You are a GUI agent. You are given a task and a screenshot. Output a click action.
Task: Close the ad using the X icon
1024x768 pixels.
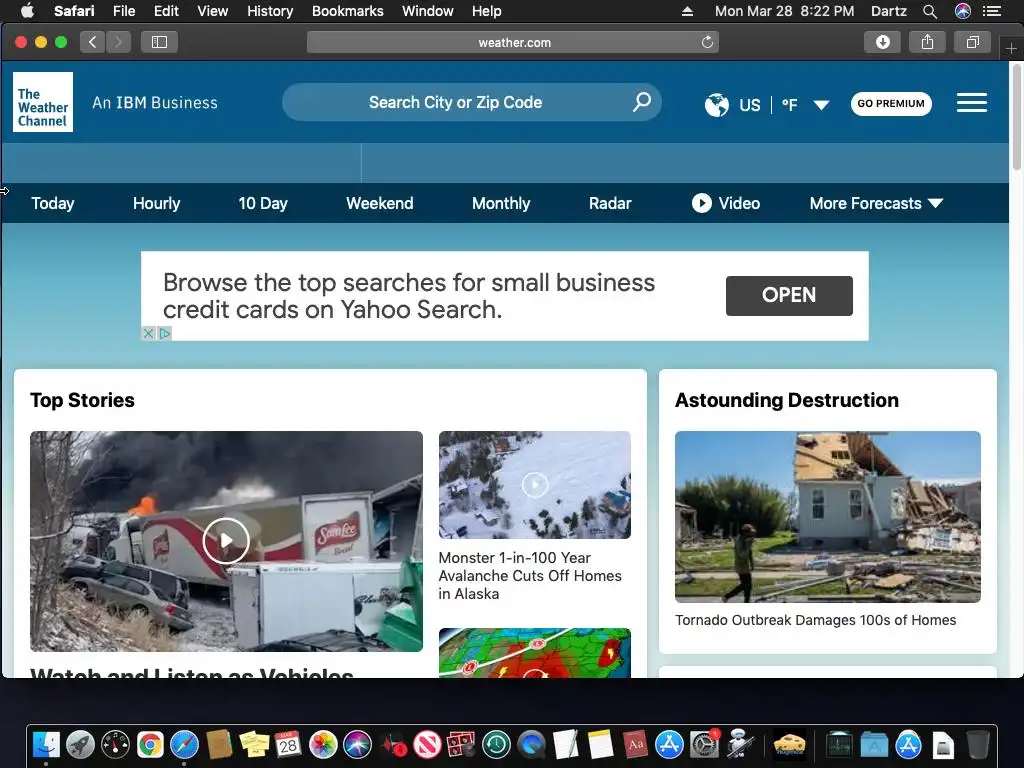(x=148, y=334)
